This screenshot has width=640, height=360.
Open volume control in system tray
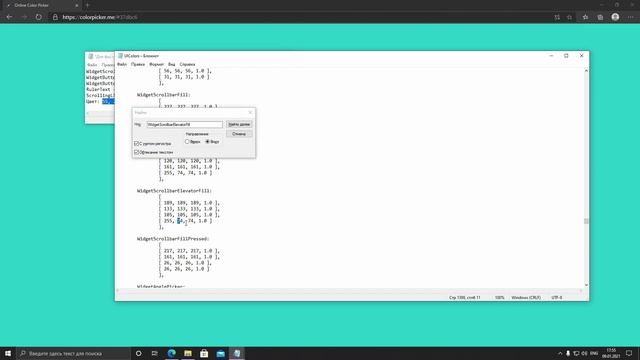pyautogui.click(x=584, y=353)
